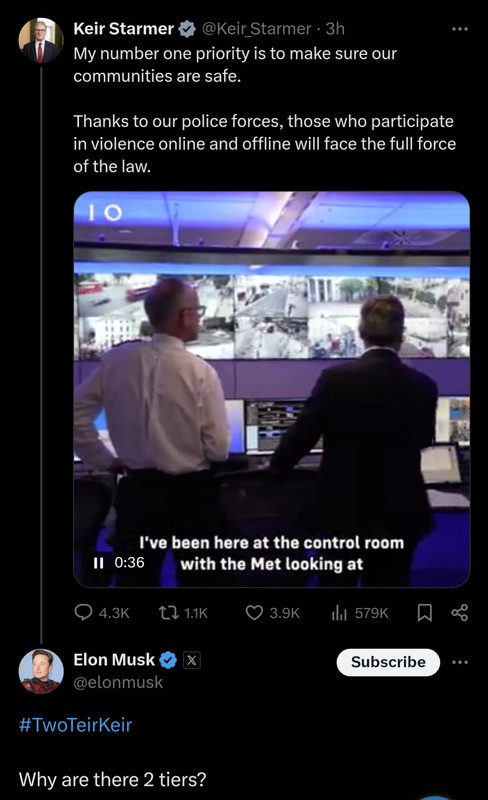Image resolution: width=488 pixels, height=800 pixels.
Task: Open the control room video fullscreen
Action: coord(272,389)
